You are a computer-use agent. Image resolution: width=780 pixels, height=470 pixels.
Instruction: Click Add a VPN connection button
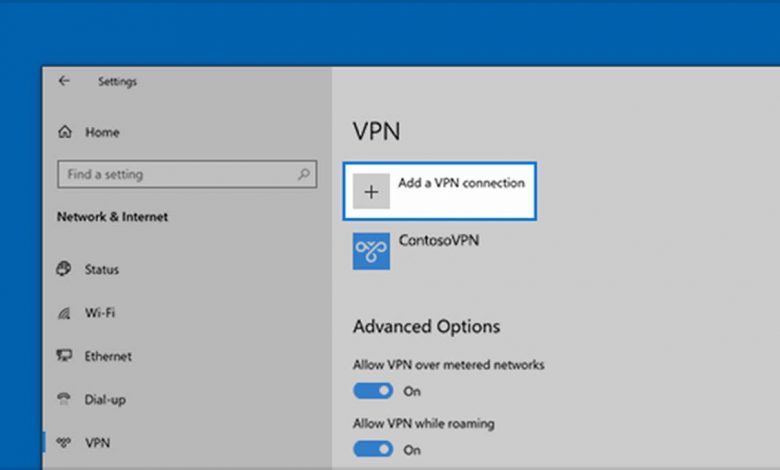coord(460,184)
